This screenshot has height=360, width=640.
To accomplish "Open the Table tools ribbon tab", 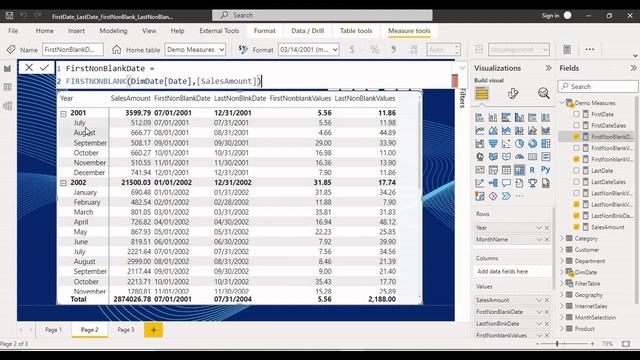I will click(x=356, y=31).
